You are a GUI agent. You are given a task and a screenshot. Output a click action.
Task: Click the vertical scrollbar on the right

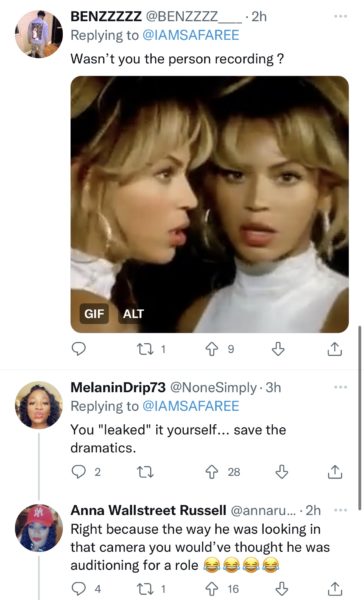click(359, 418)
